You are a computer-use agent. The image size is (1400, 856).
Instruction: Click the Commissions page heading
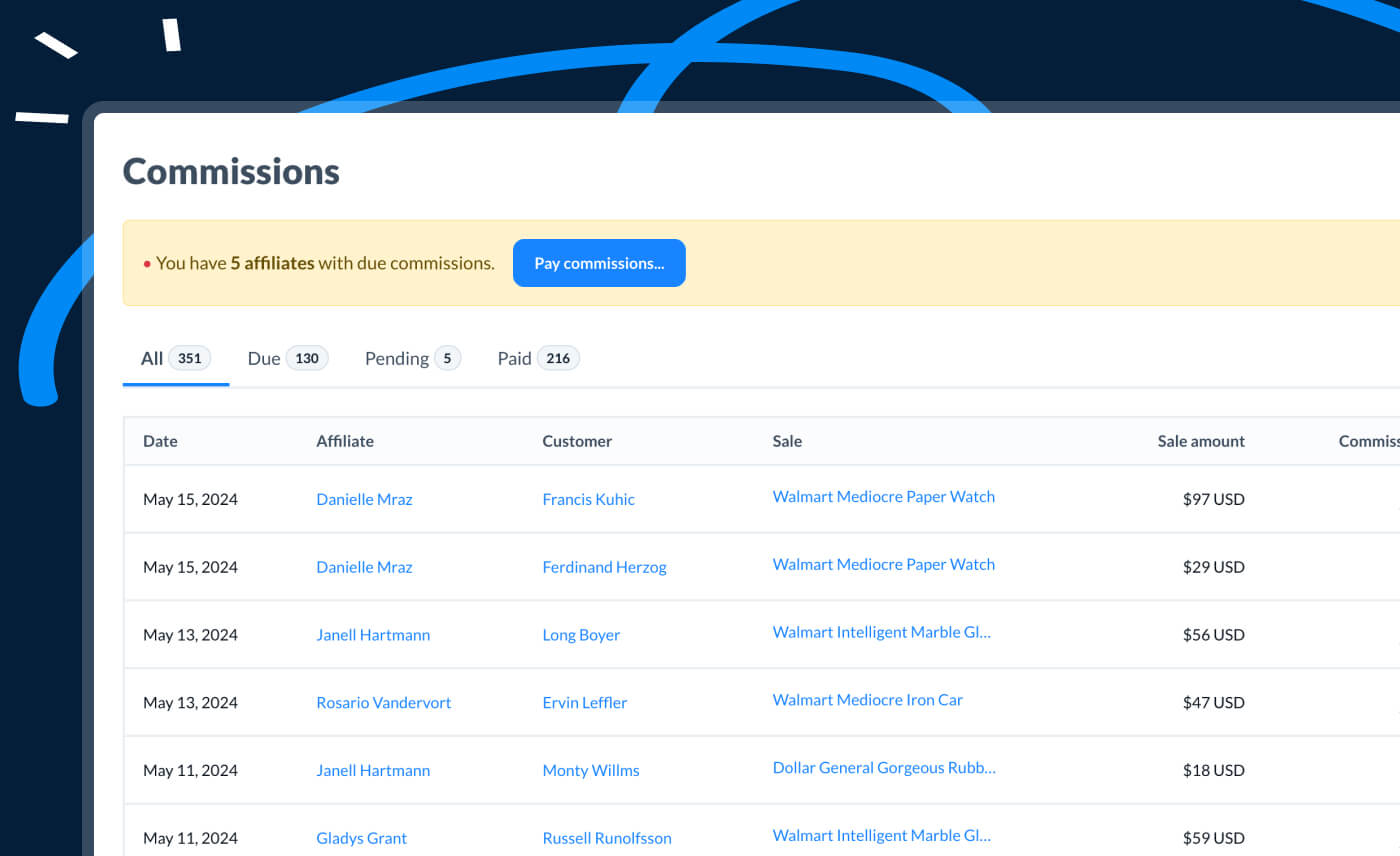[231, 172]
